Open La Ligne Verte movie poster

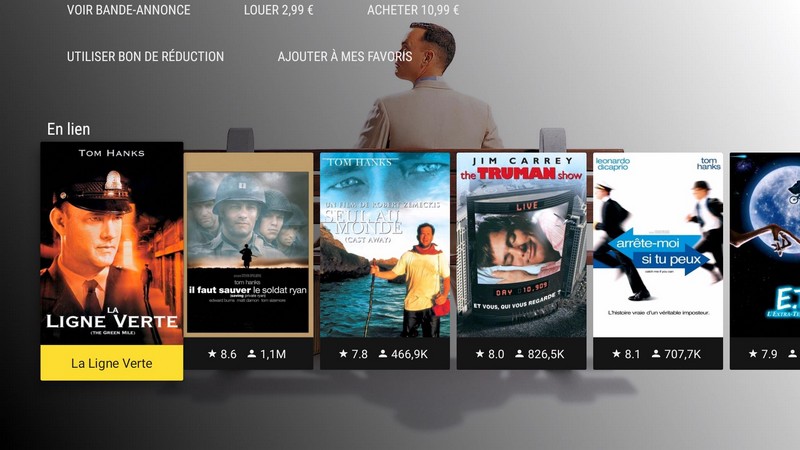[112, 243]
